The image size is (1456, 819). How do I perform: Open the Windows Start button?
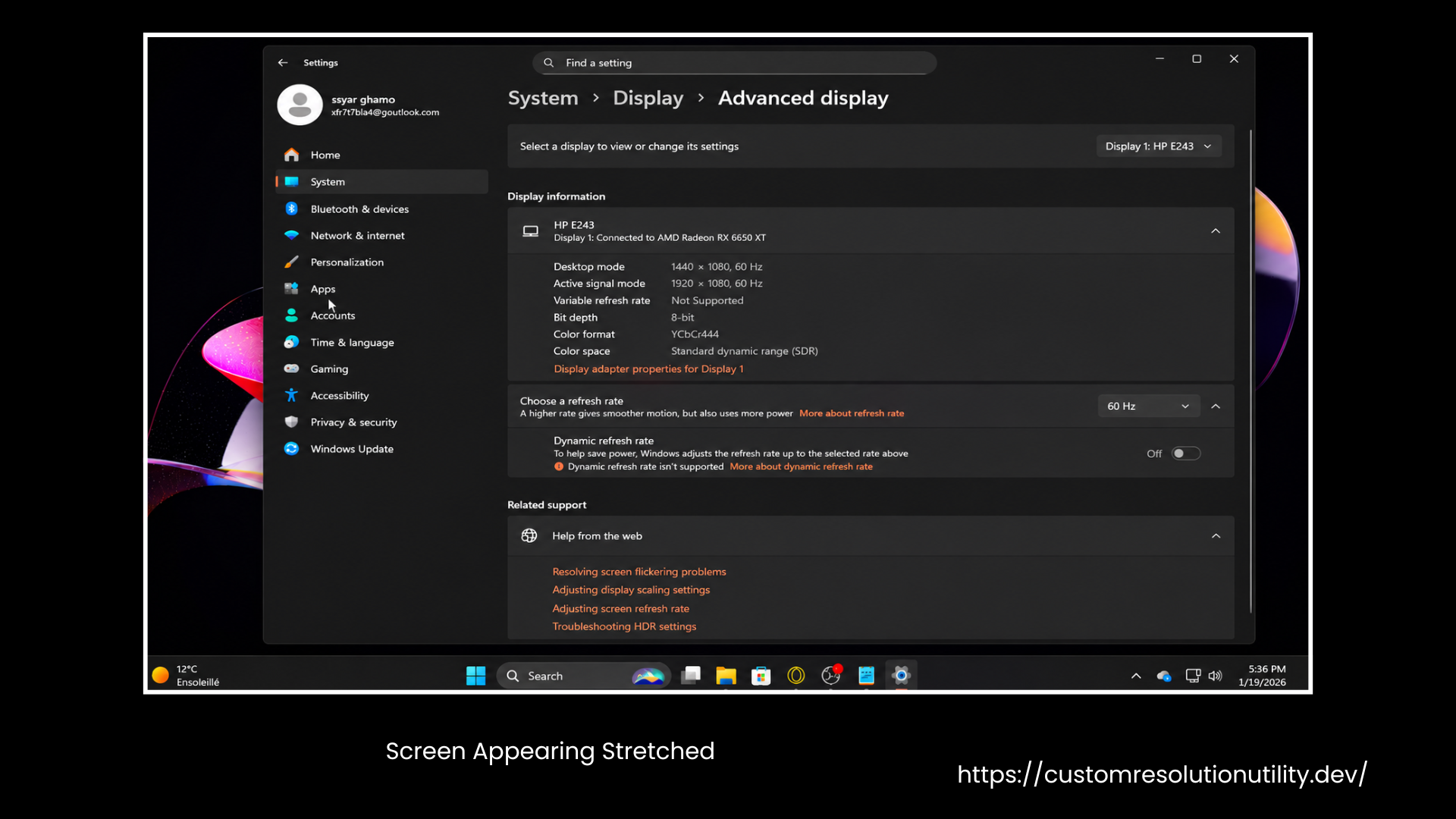(475, 676)
